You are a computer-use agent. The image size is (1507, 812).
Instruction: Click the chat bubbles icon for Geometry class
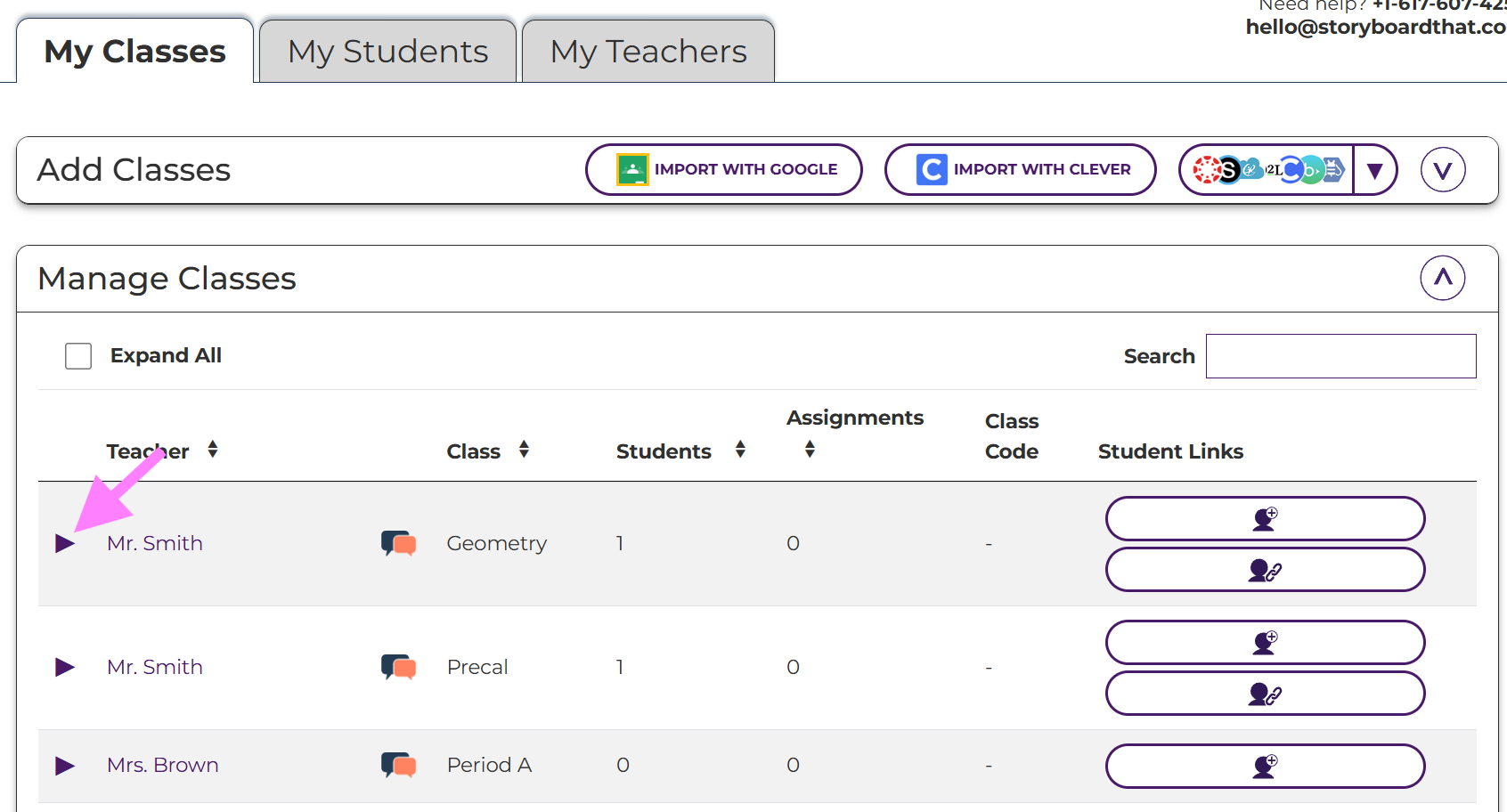click(x=398, y=543)
